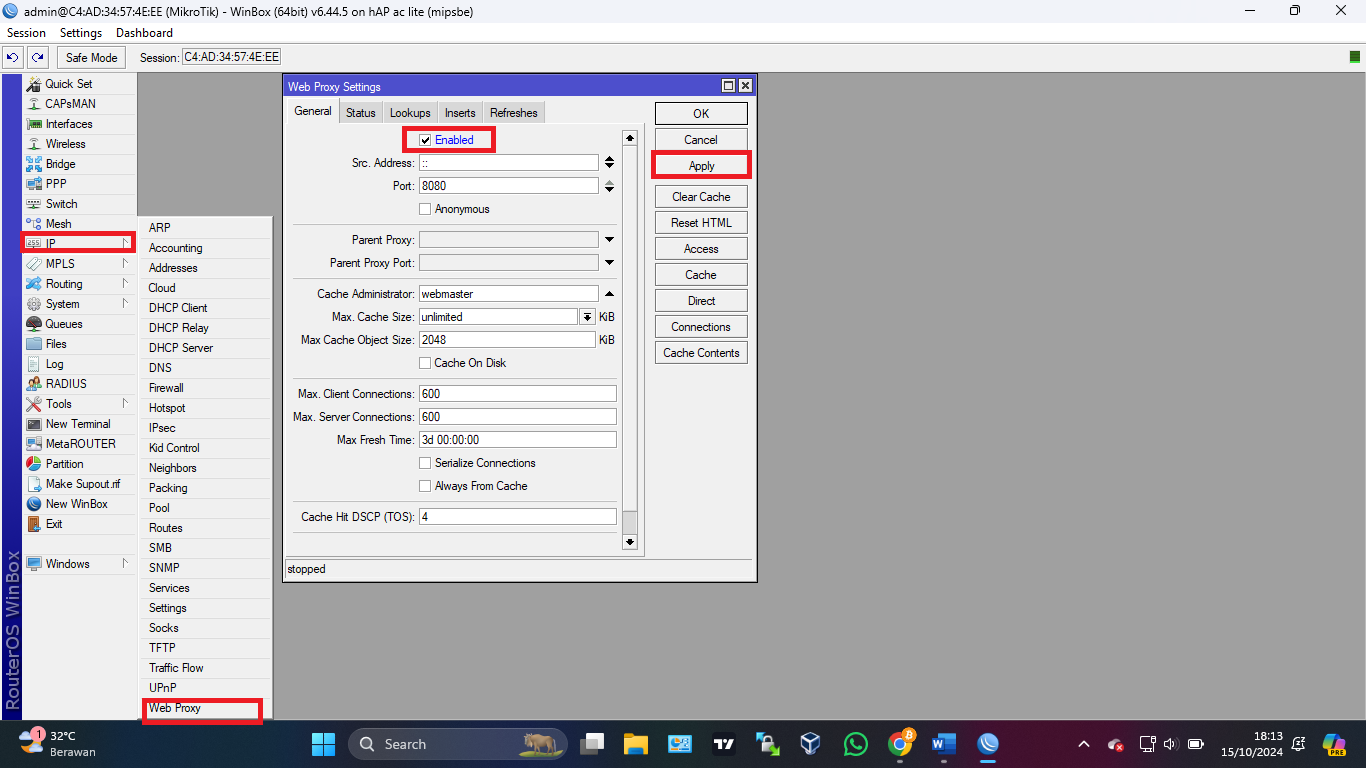This screenshot has height=768, width=1366.
Task: Open File Explorer from the taskbar
Action: [x=636, y=744]
